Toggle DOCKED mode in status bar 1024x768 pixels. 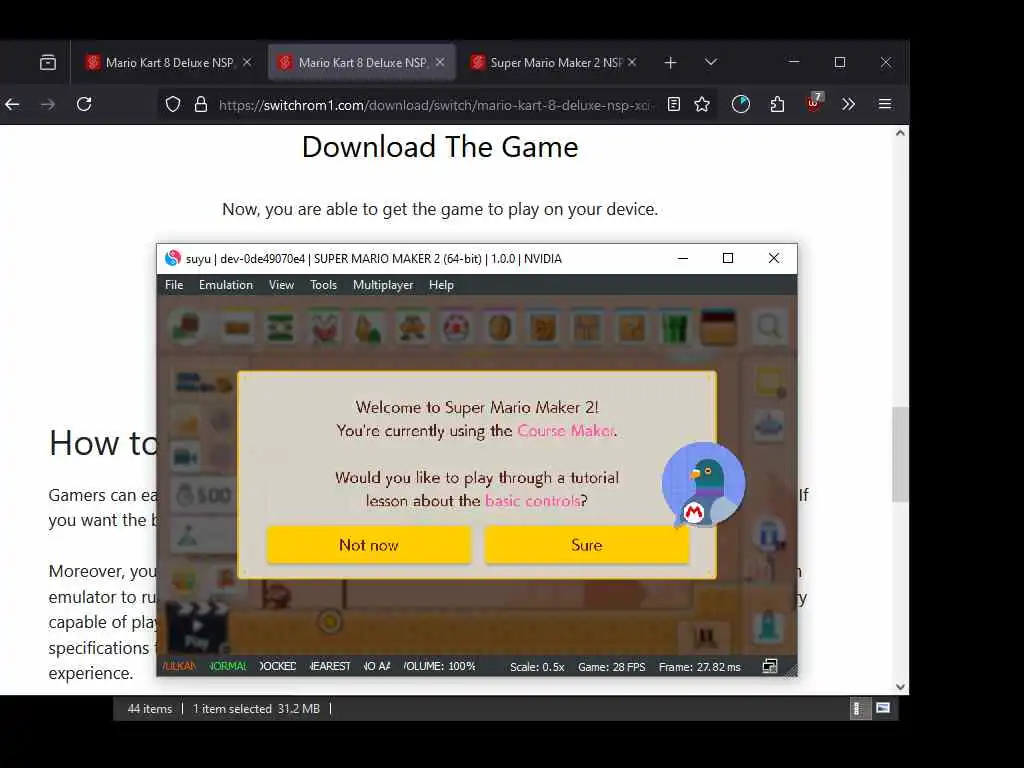pos(278,666)
